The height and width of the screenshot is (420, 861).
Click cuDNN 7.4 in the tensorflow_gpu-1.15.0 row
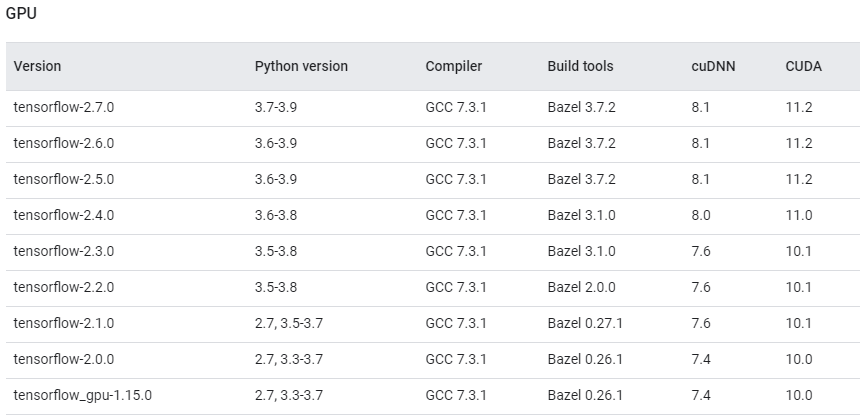coord(701,395)
